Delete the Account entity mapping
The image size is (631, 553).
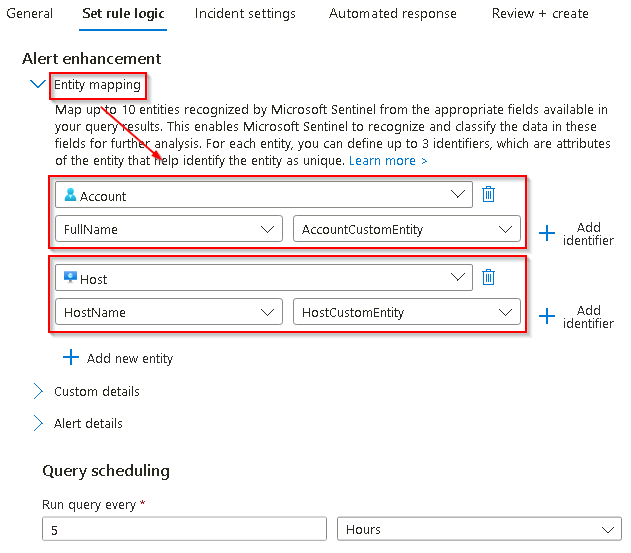(488, 194)
